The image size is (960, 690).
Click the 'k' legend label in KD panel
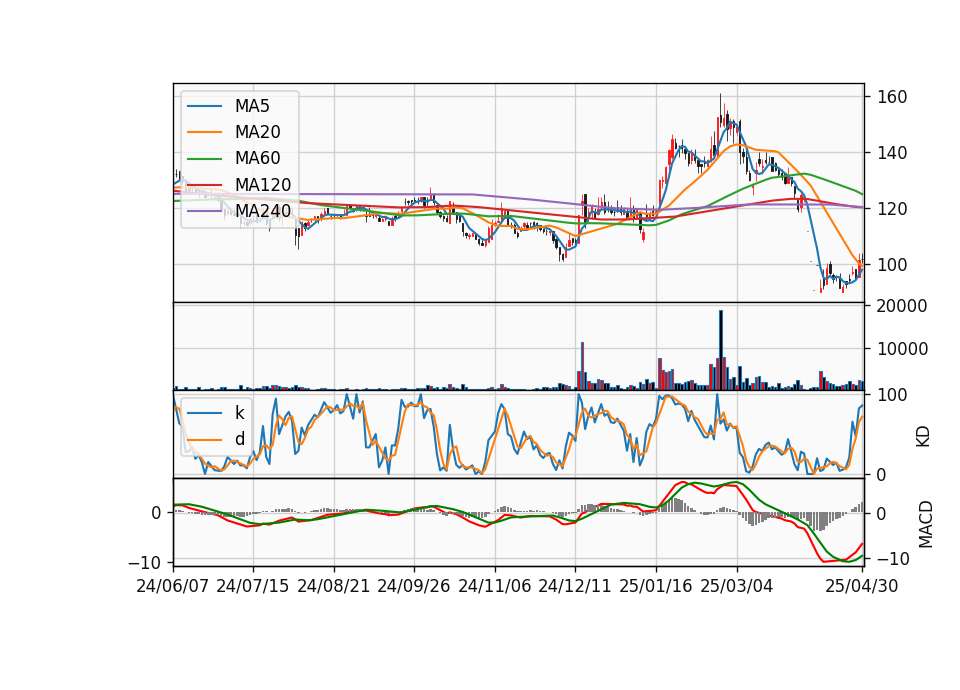239,413
